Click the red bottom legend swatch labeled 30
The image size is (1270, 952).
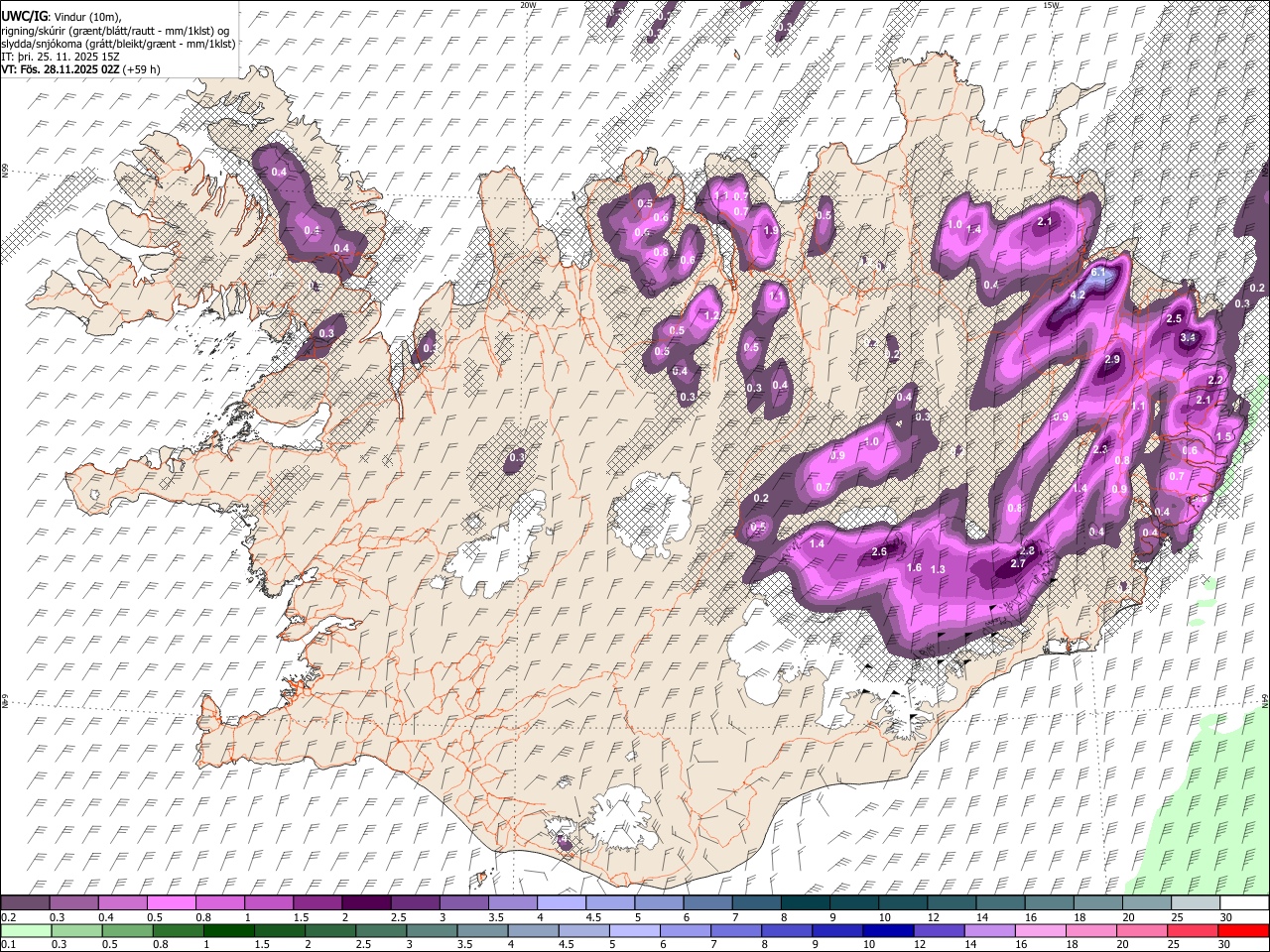click(1243, 931)
